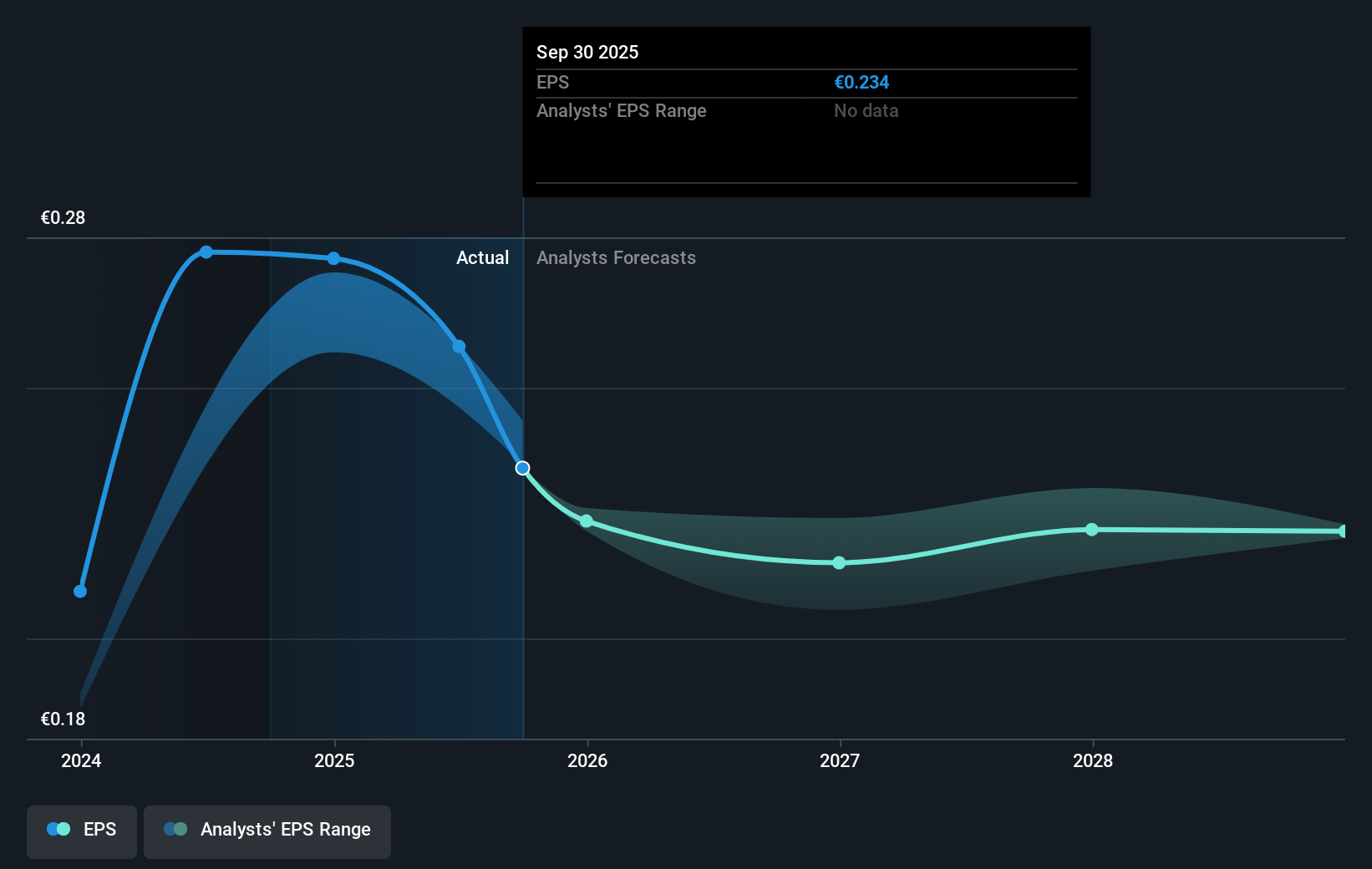Click the Actual section label
This screenshot has width=1372, height=869.
coord(482,258)
